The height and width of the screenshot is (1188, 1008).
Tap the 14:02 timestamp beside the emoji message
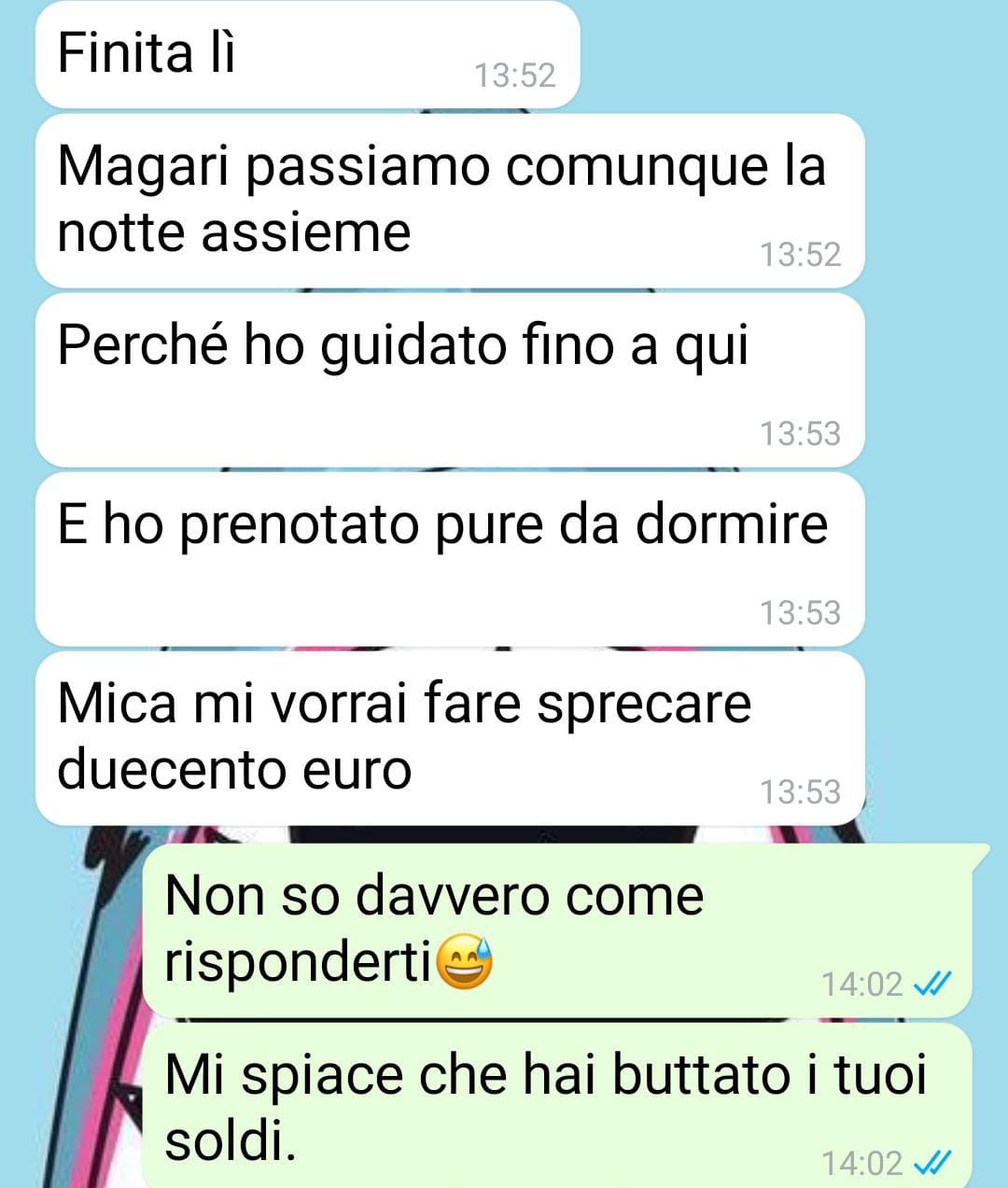[x=861, y=984]
